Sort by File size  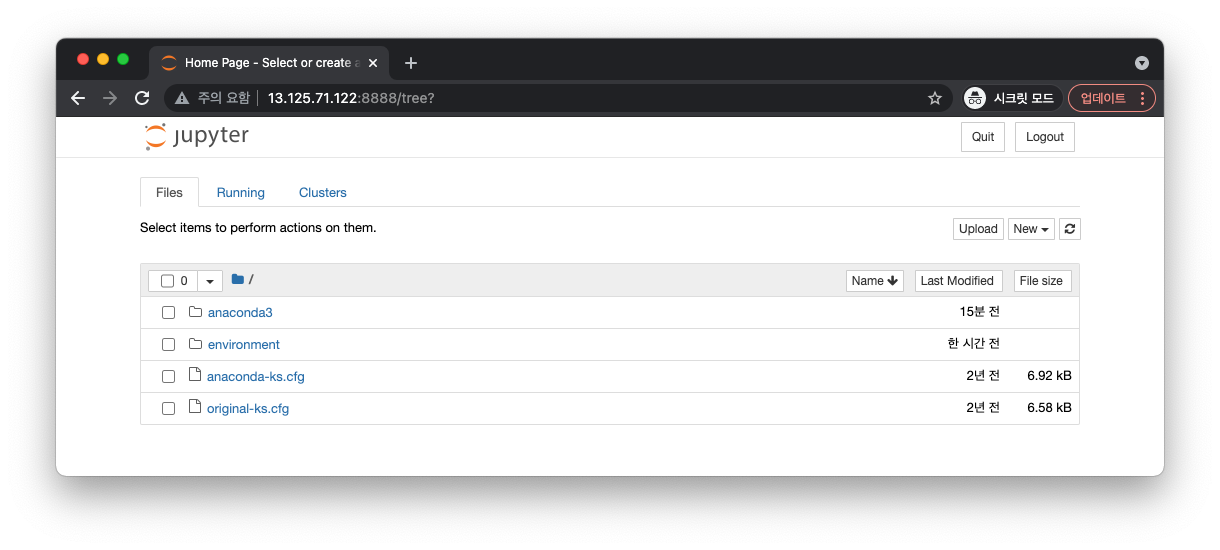[1041, 281]
